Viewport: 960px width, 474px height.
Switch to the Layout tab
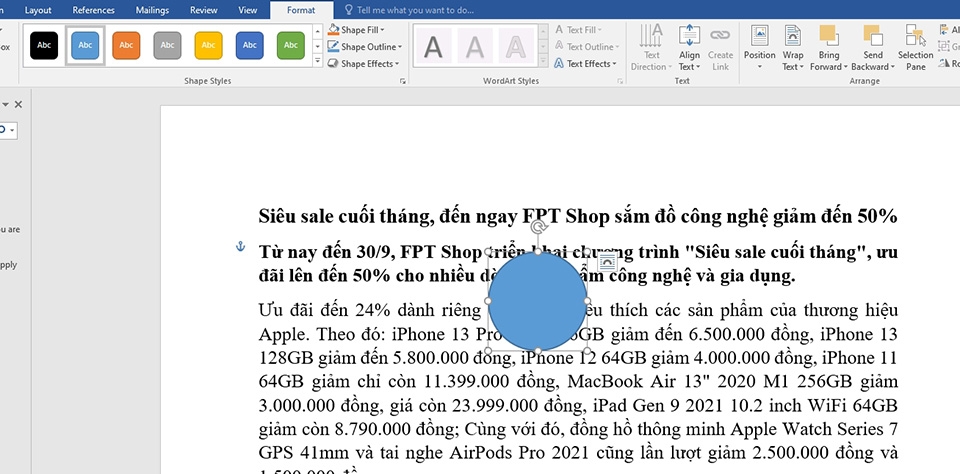pos(38,10)
